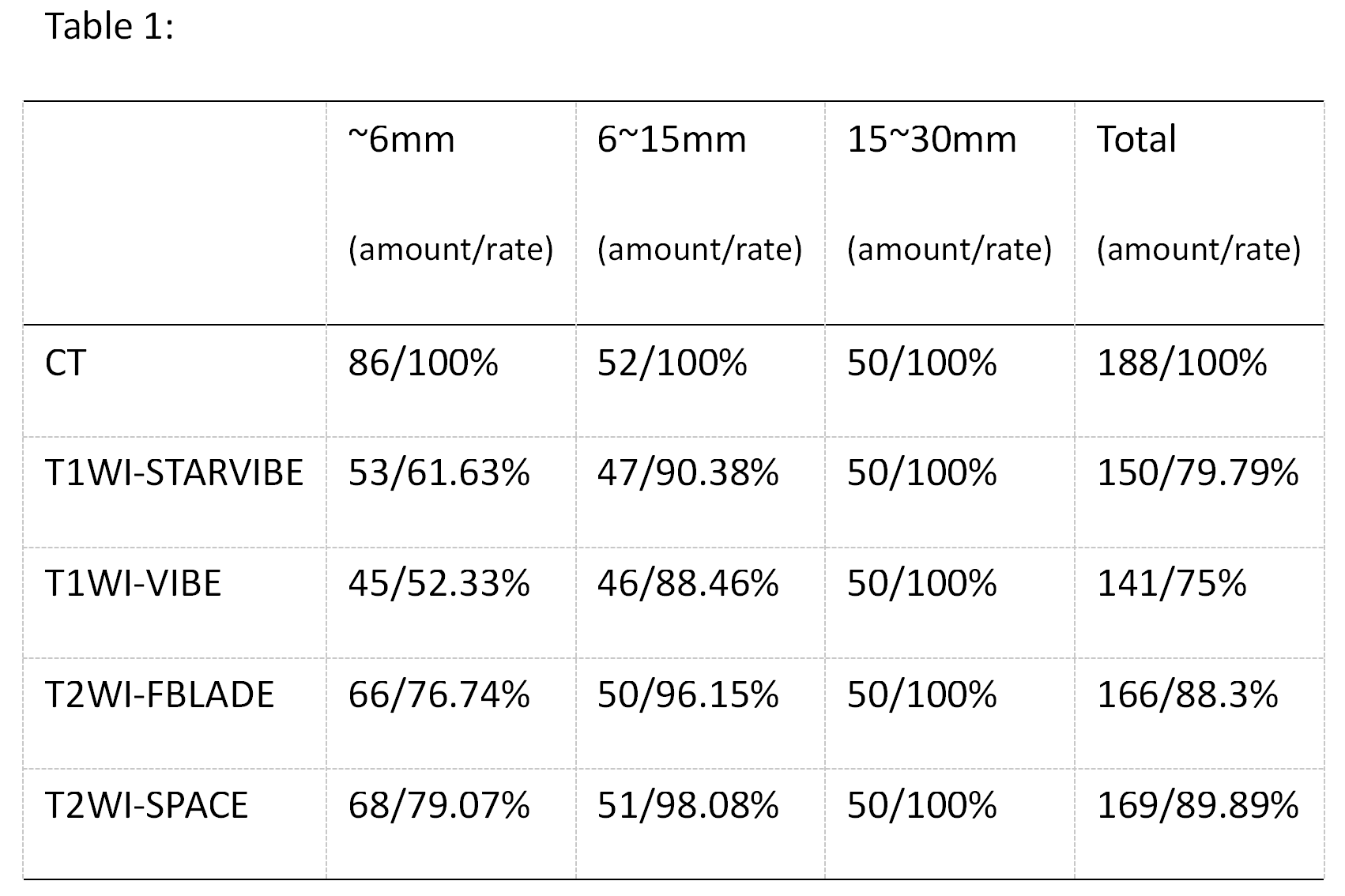Select the 188/100% total cell

pos(1181,363)
